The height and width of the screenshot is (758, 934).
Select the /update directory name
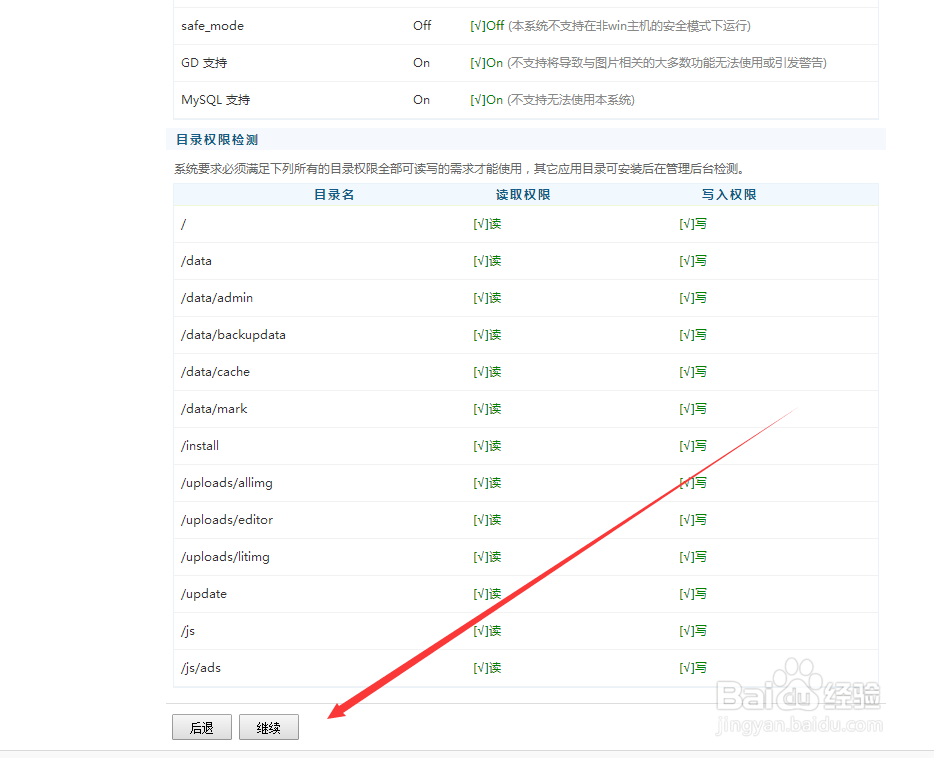tap(204, 594)
